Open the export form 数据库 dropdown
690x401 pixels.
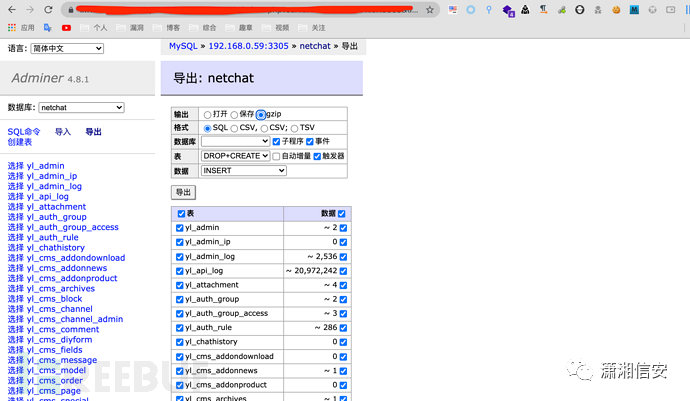click(x=235, y=141)
